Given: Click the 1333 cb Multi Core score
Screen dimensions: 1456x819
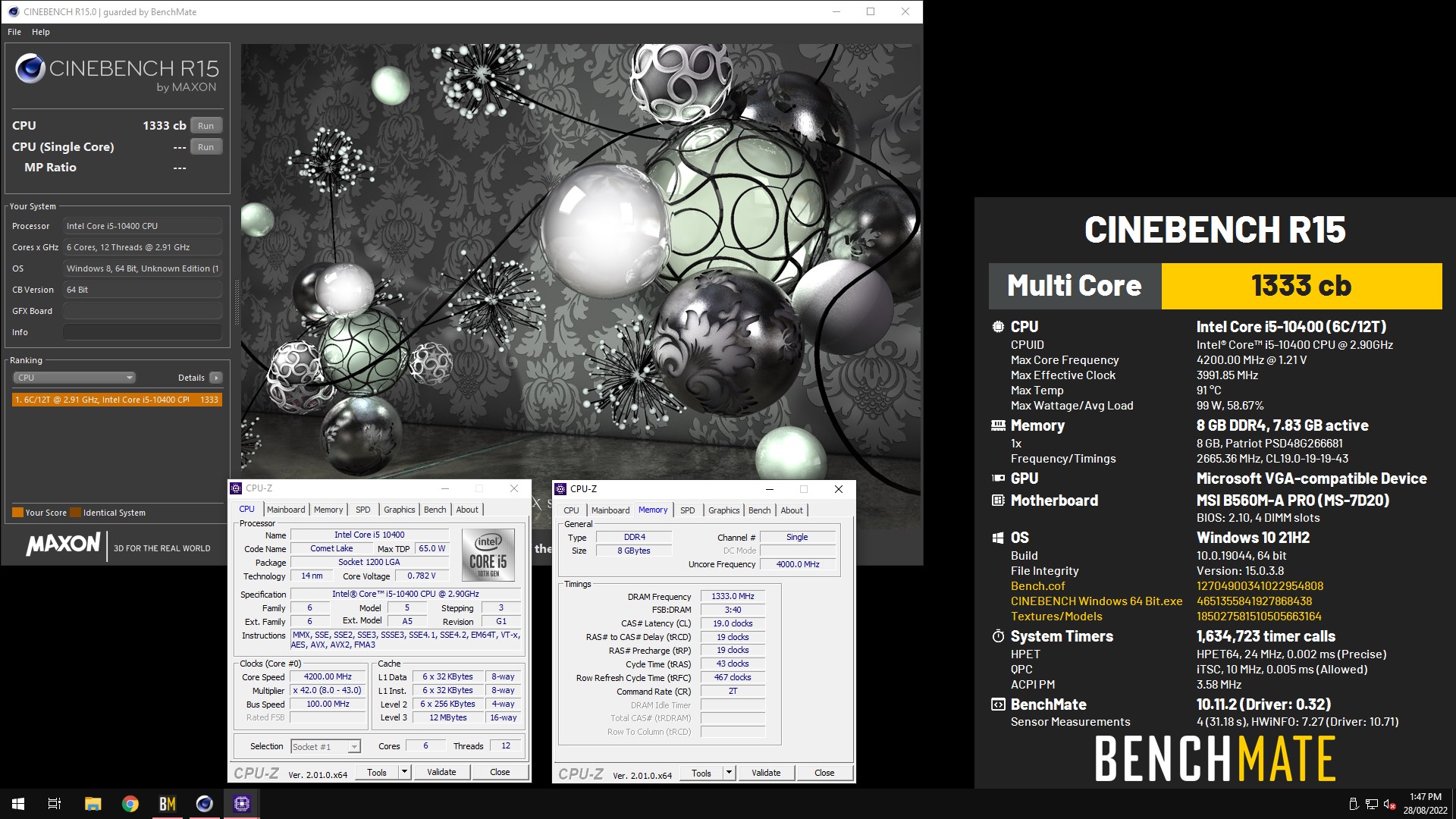Looking at the screenshot, I should click(1301, 286).
